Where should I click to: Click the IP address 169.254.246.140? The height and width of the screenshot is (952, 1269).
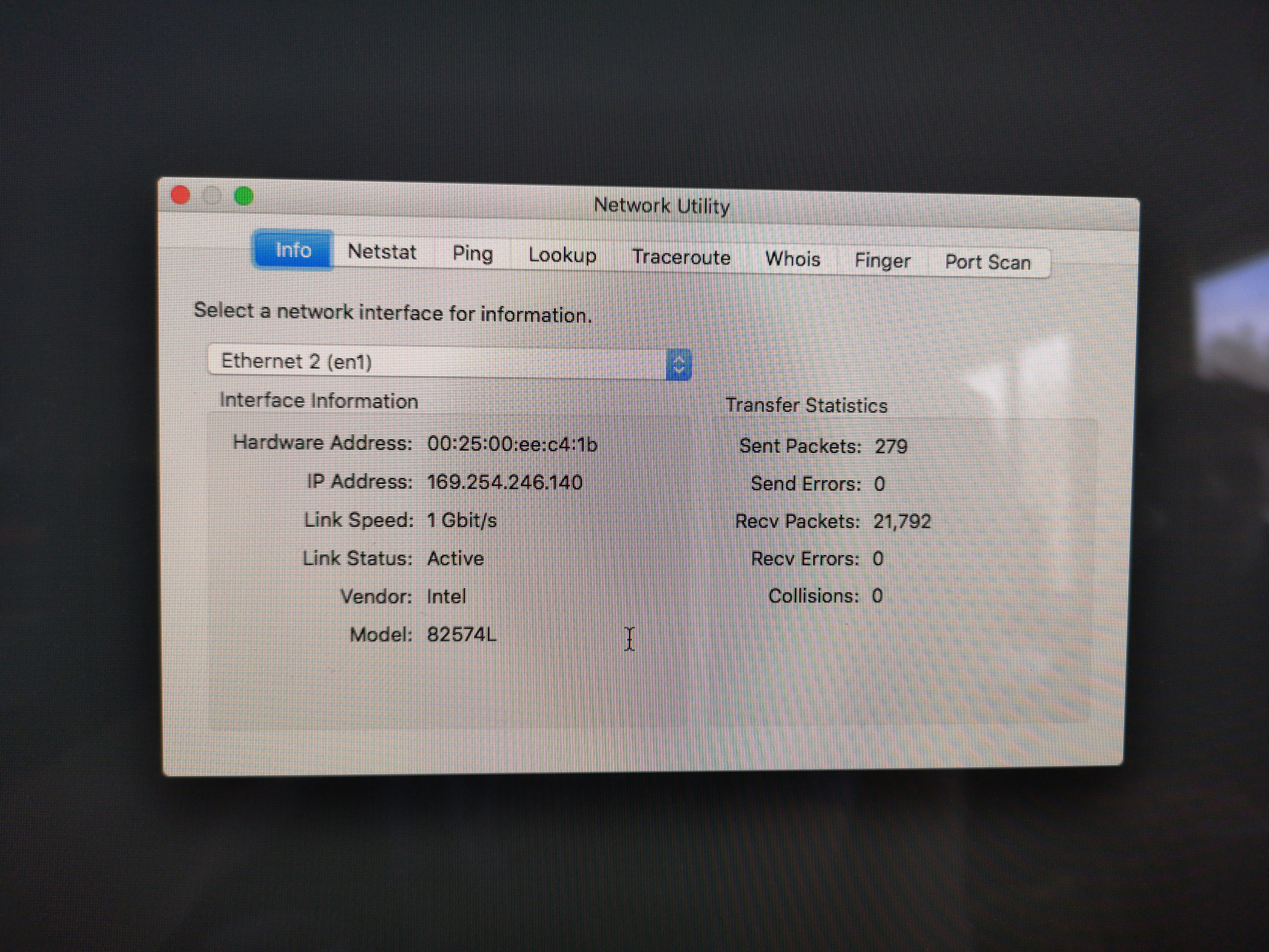pyautogui.click(x=505, y=482)
